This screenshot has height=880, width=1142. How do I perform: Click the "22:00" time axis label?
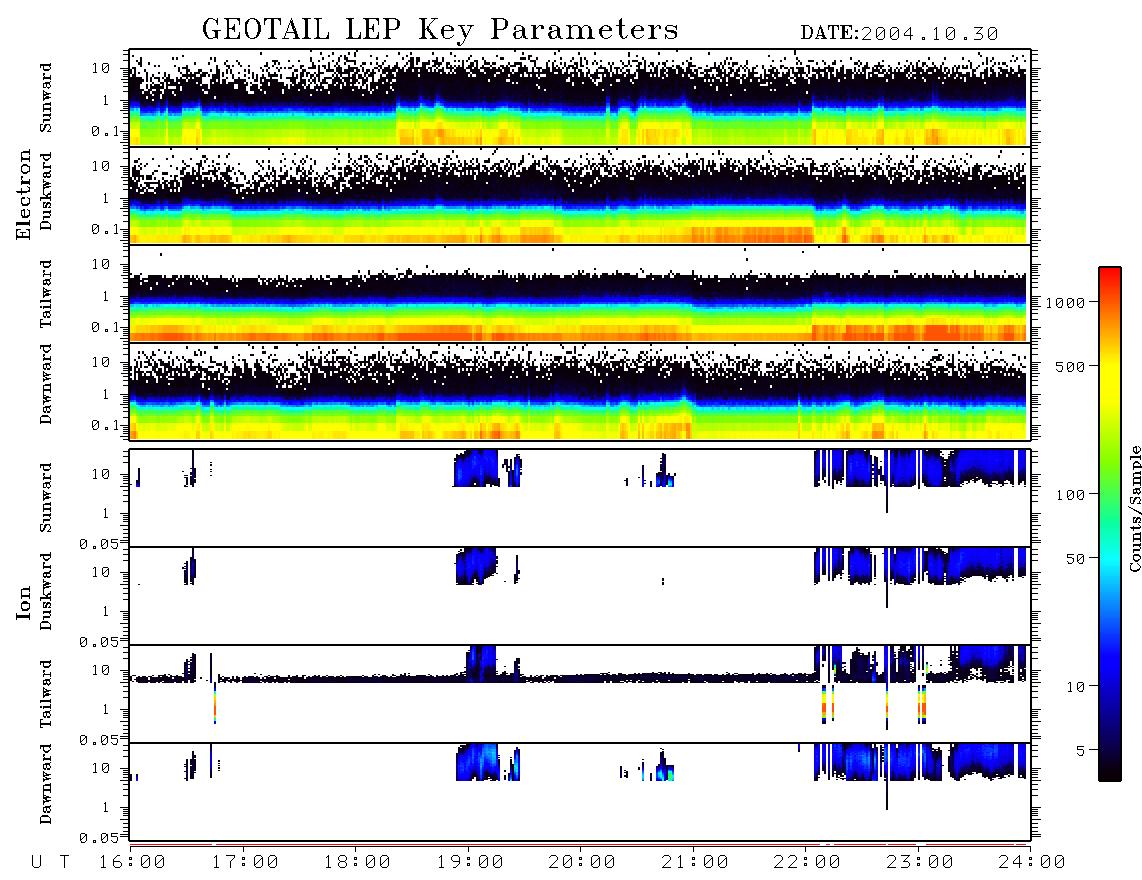tap(807, 862)
